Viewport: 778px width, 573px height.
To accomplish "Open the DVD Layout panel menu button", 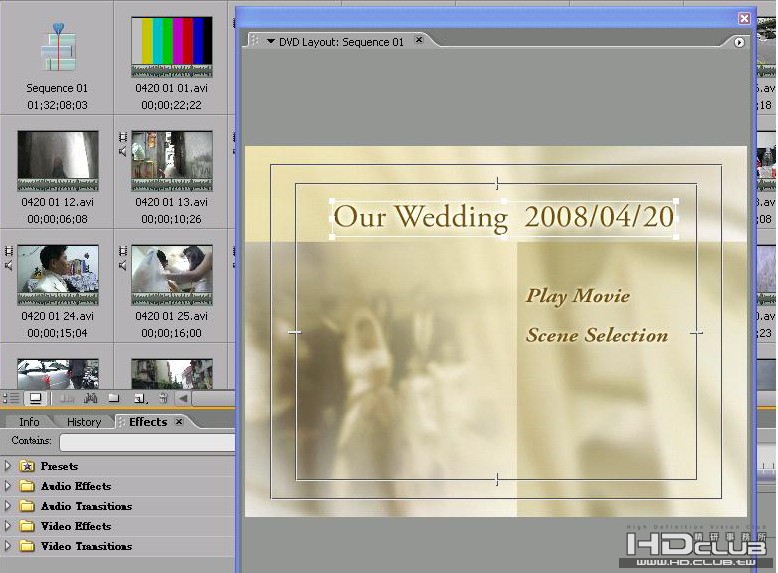I will pyautogui.click(x=739, y=42).
